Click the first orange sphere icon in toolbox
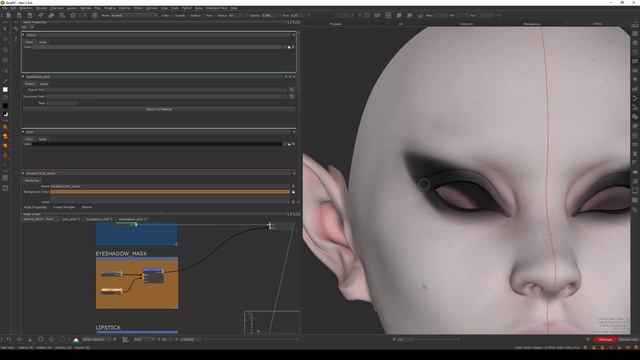Viewport: 640px width, 360px height. coord(5,127)
